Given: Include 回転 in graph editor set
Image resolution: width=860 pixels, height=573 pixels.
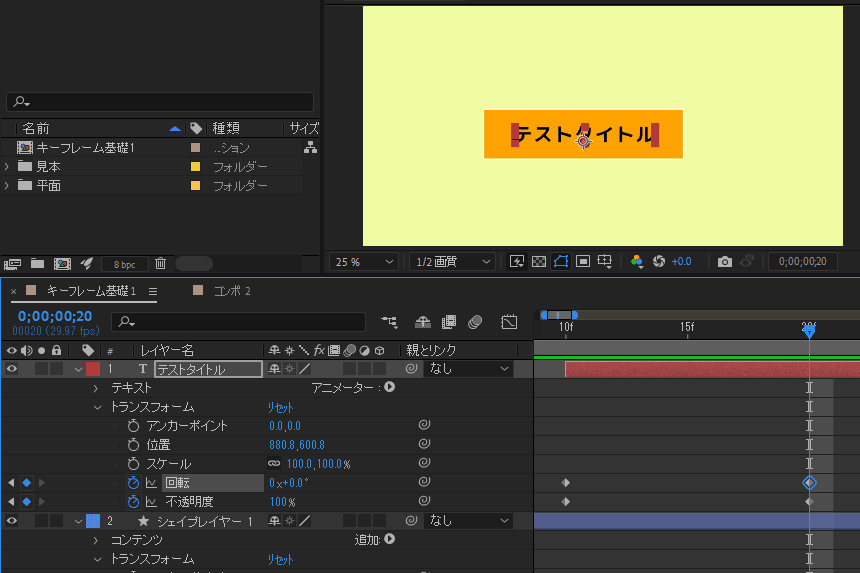Looking at the screenshot, I should pos(151,483).
